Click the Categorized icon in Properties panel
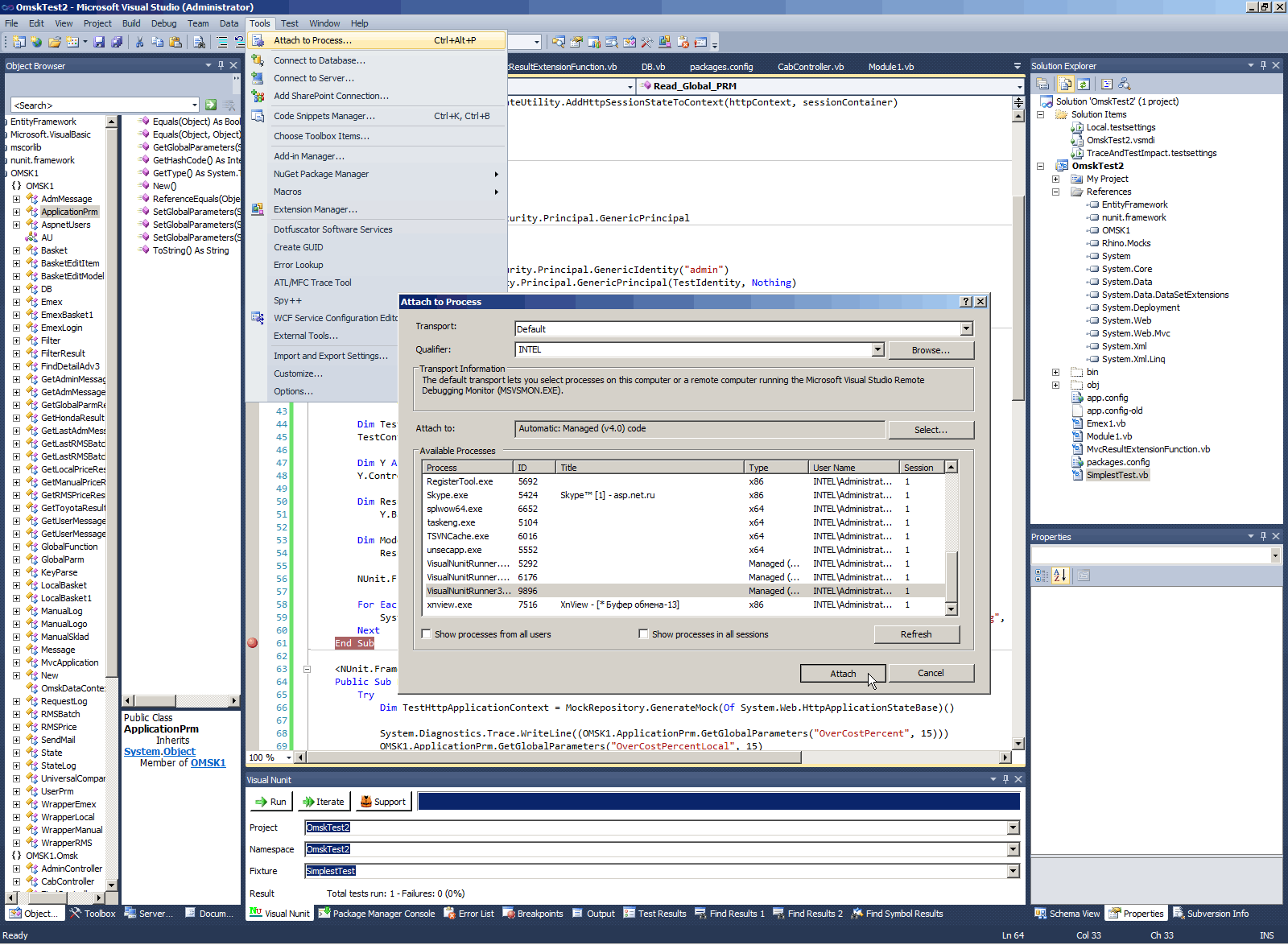 [x=1042, y=575]
